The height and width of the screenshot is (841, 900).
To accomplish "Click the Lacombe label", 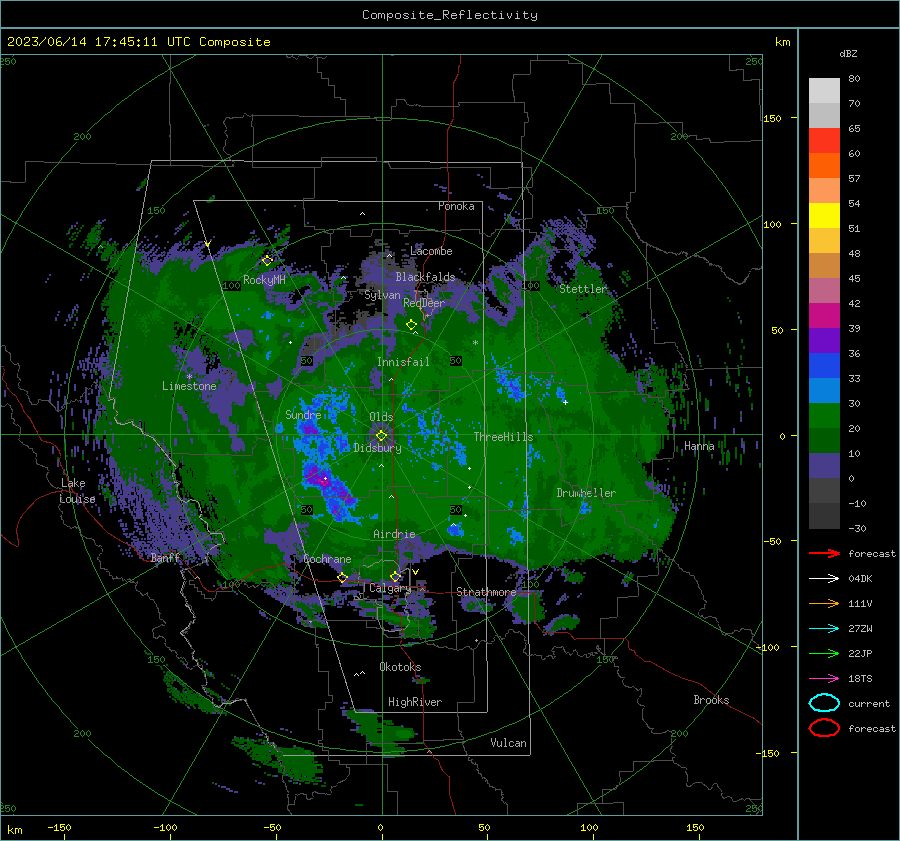I will [431, 251].
